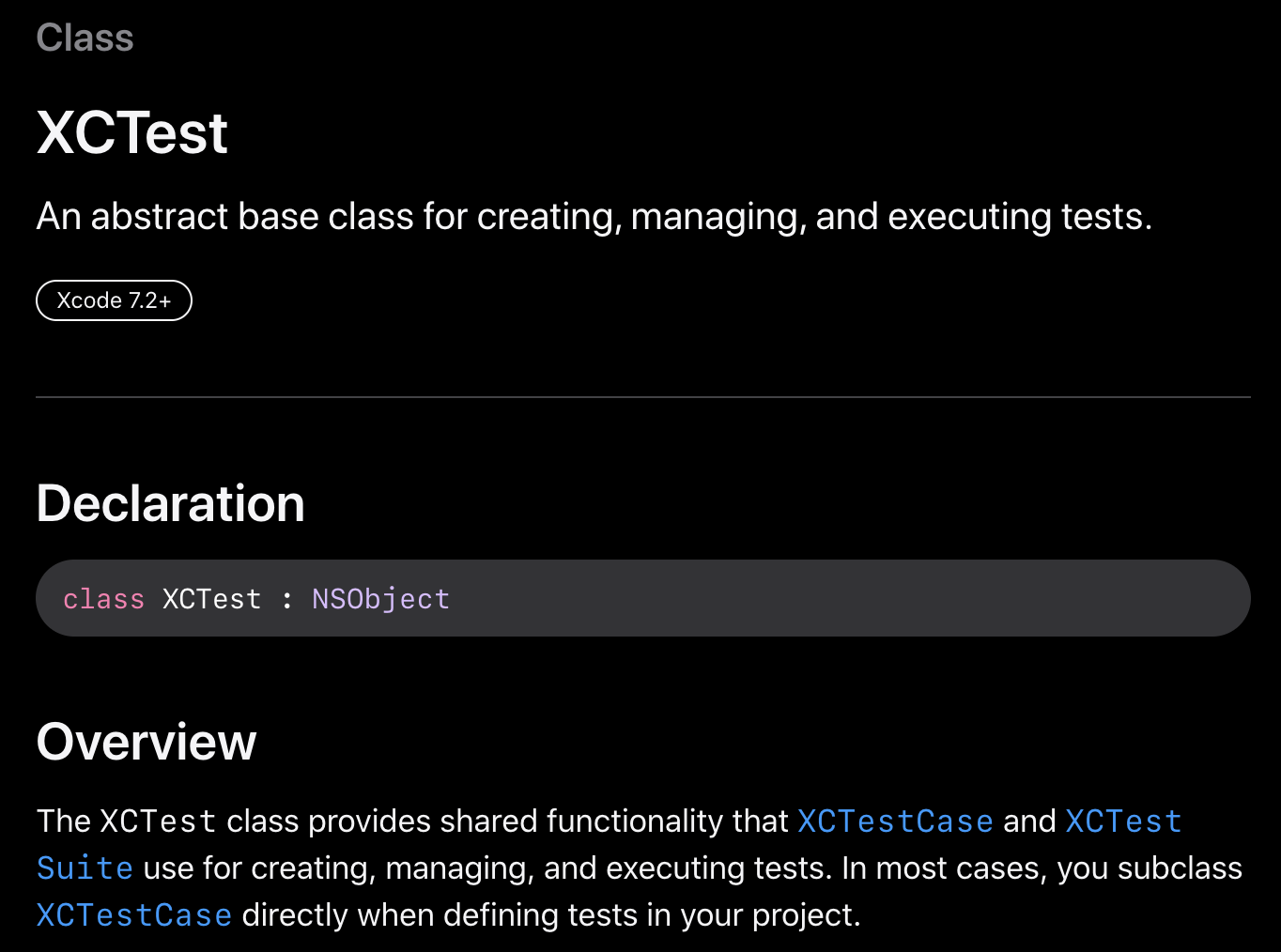Click the horizontal divider below the badge
The width and height of the screenshot is (1281, 952).
(x=643, y=397)
